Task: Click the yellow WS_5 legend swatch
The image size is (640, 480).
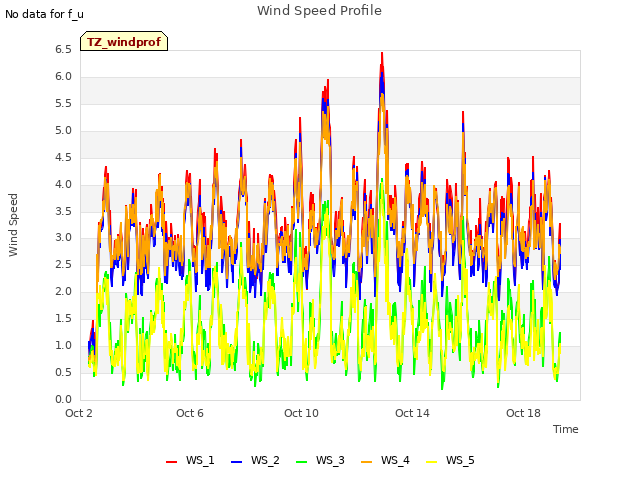Action: [x=431, y=462]
